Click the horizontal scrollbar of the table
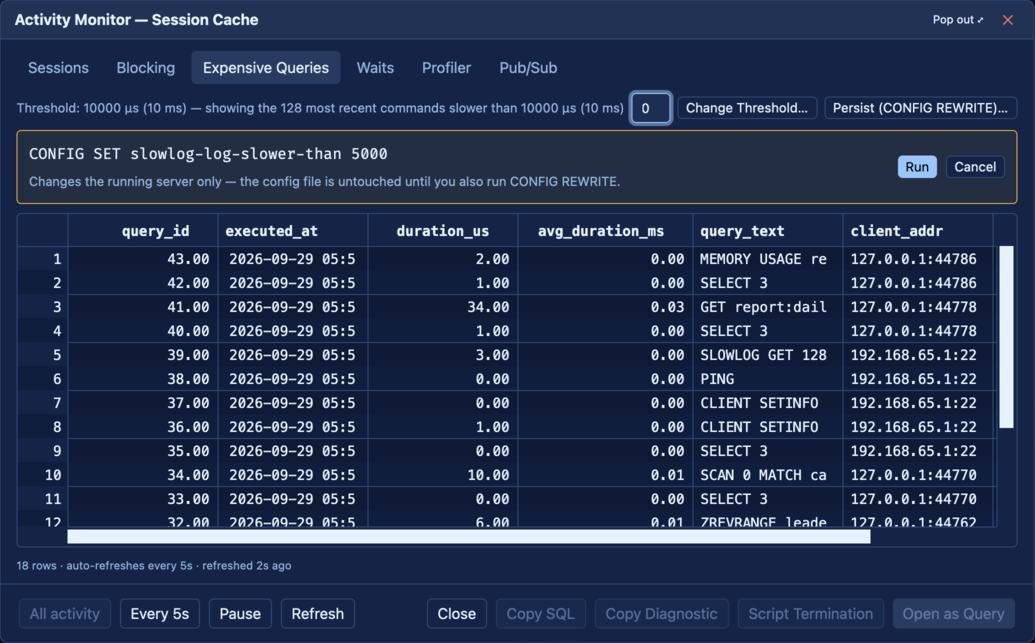 (x=469, y=537)
